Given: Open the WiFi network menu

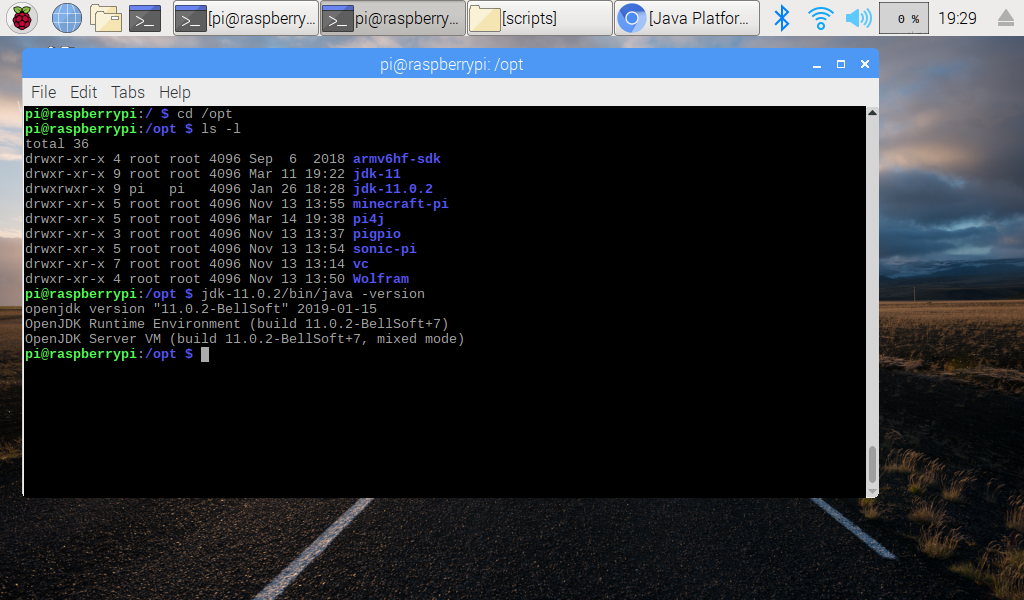Looking at the screenshot, I should 820,18.
